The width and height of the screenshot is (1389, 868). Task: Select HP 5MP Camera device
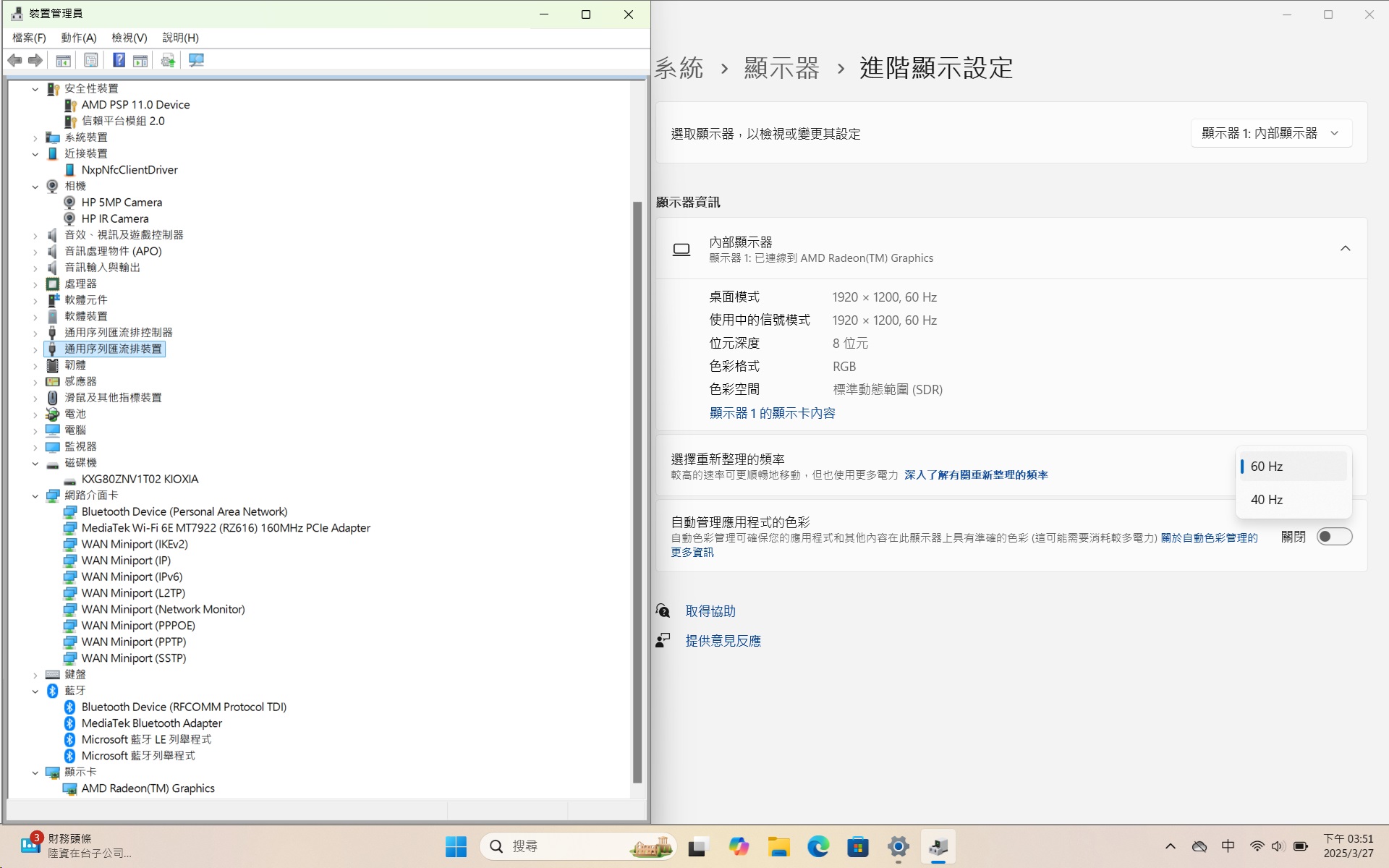122,203
